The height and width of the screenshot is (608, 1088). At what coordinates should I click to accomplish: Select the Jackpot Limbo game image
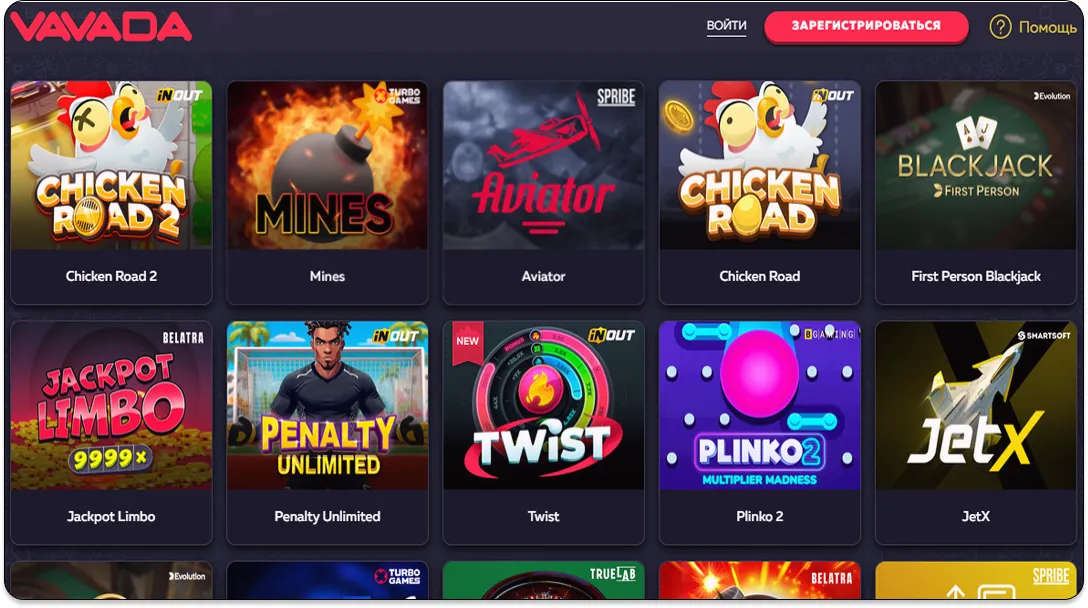(x=111, y=405)
